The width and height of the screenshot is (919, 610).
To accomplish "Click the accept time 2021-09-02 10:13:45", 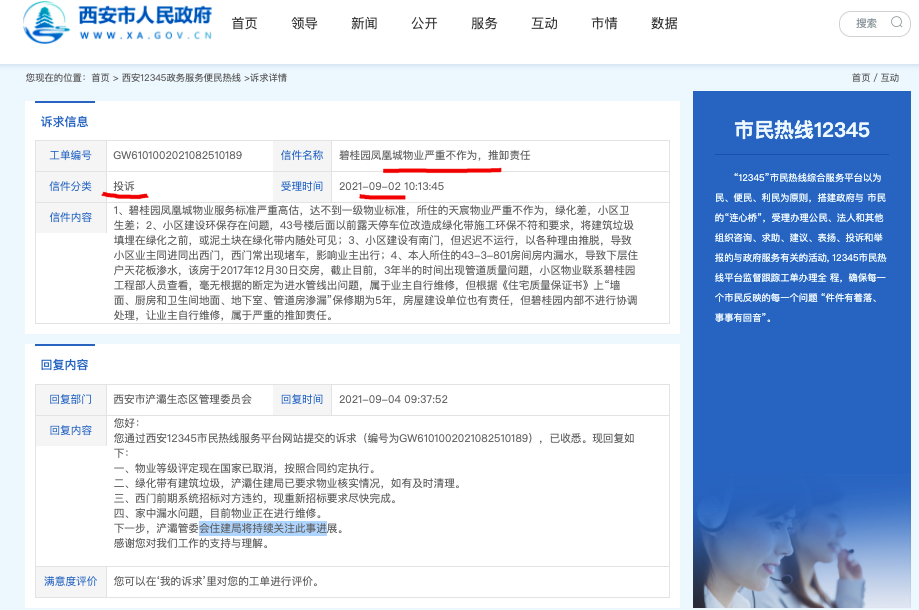I will [392, 187].
